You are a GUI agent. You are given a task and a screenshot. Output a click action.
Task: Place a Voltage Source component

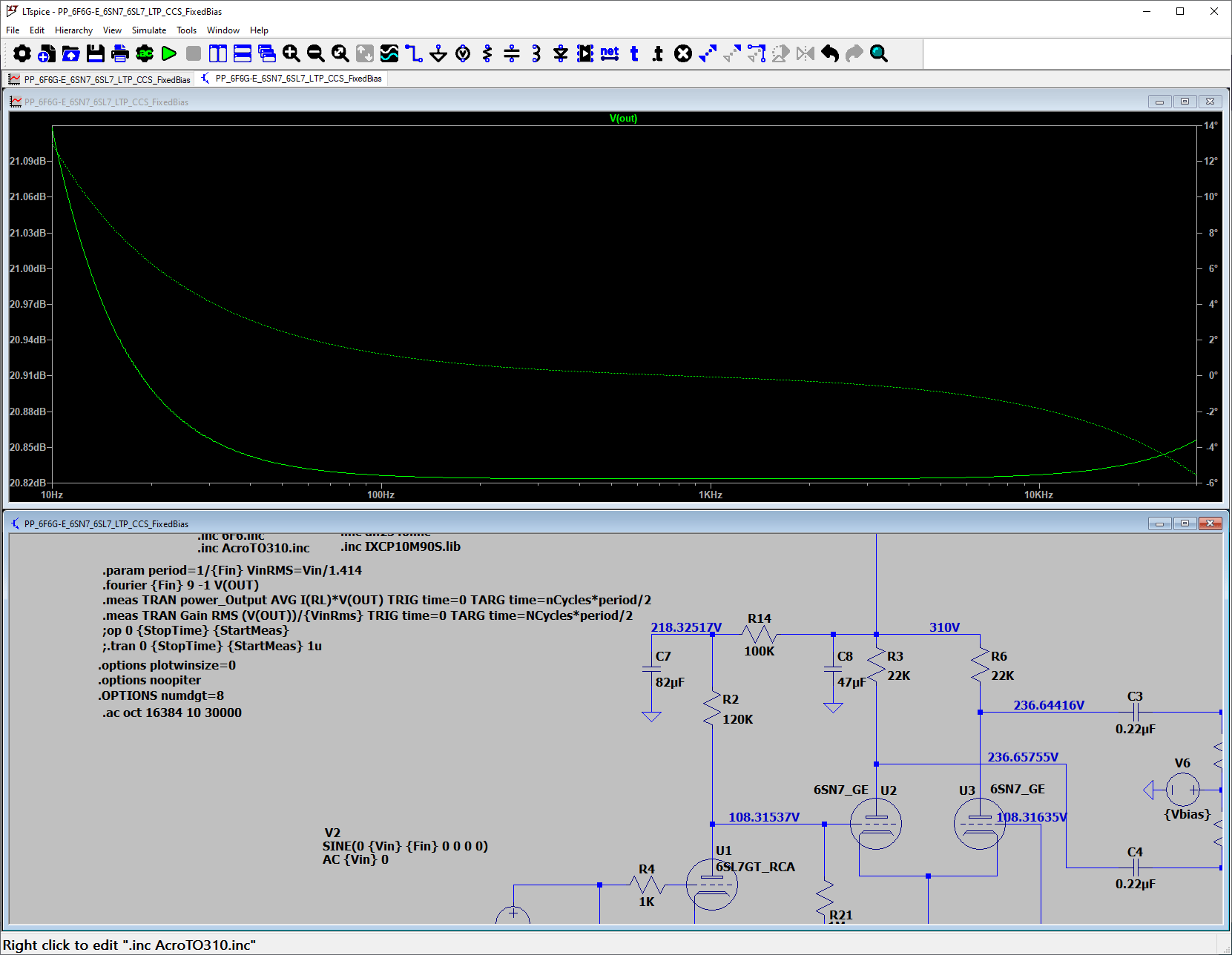(463, 53)
